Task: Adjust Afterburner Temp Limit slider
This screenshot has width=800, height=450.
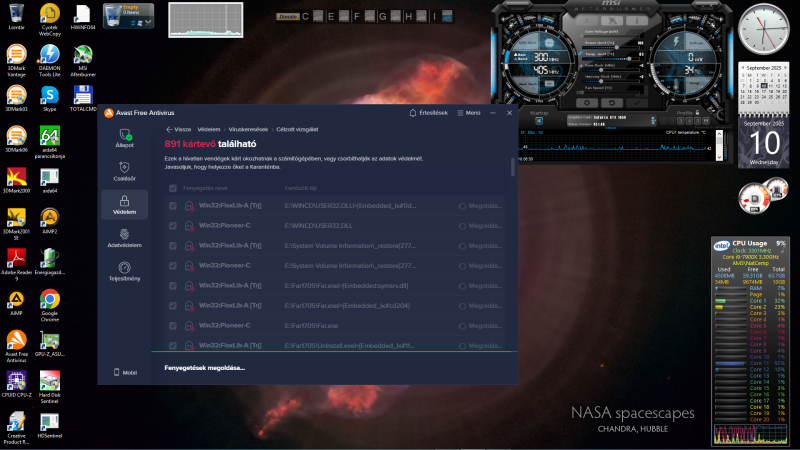Action: [x=609, y=59]
